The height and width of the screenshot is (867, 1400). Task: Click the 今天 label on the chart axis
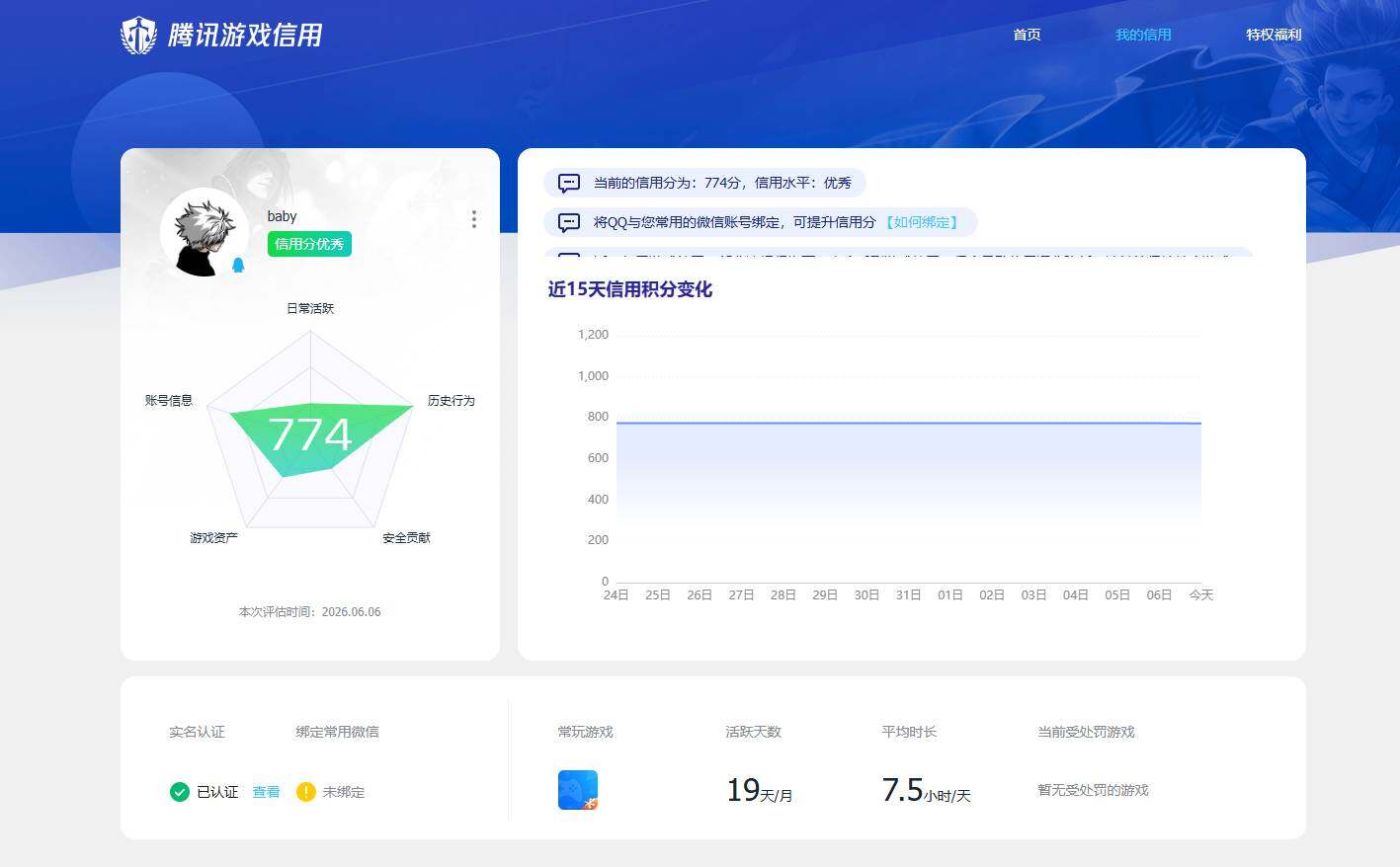point(1200,594)
